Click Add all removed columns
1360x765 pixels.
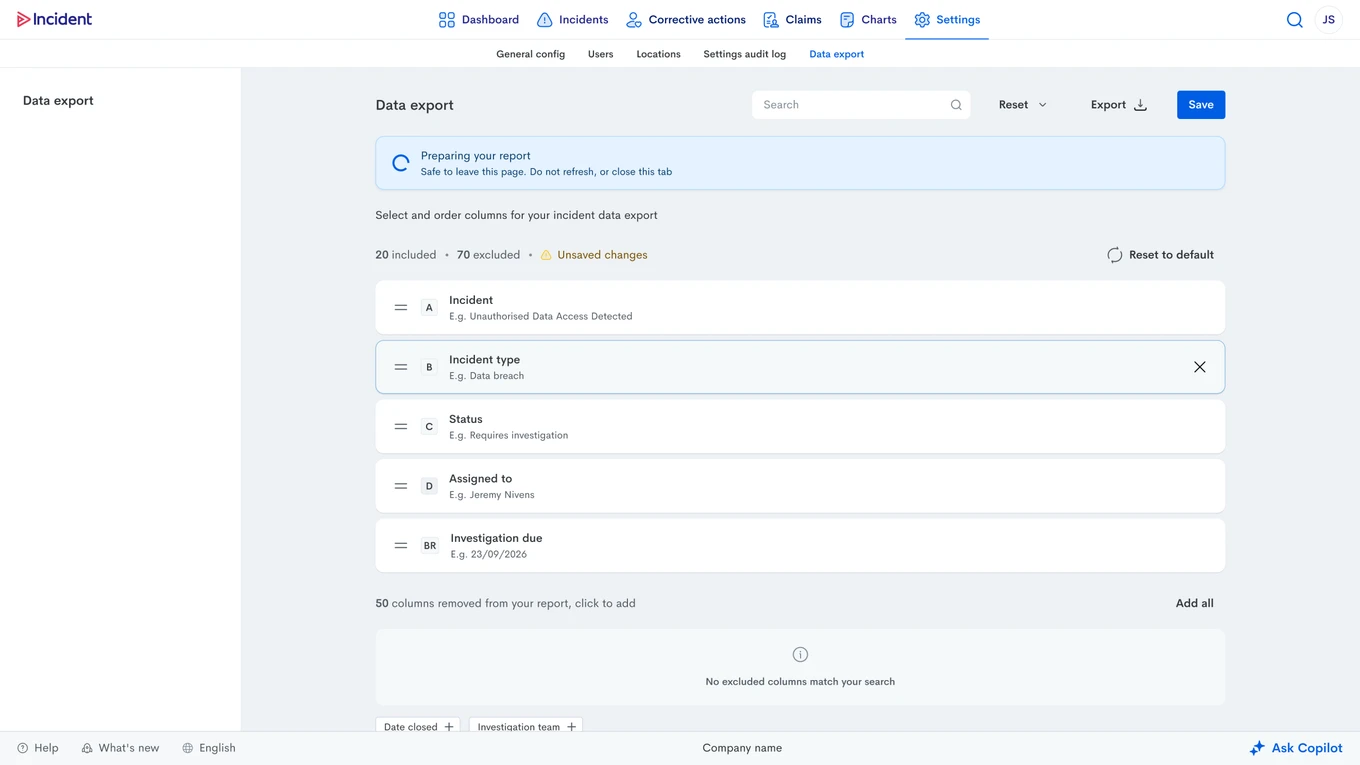click(x=1195, y=604)
